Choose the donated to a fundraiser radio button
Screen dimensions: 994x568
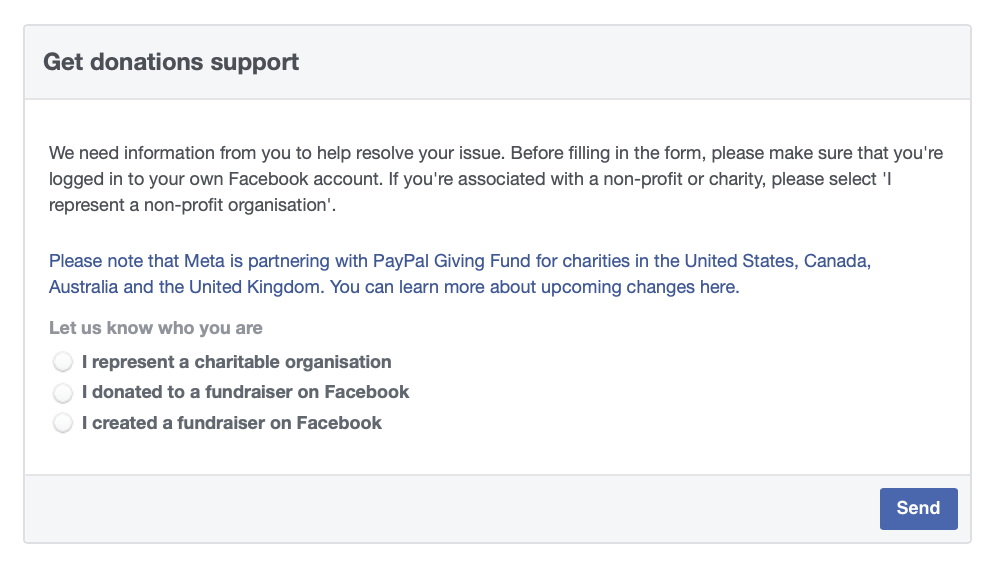click(x=63, y=392)
